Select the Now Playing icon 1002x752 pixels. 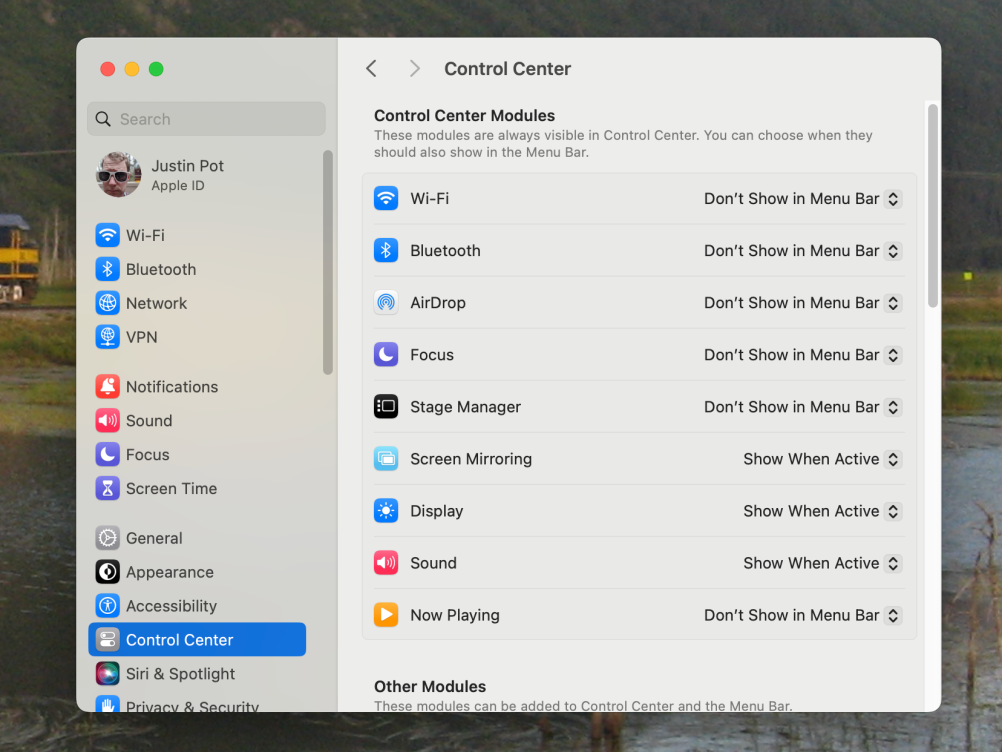click(x=386, y=615)
